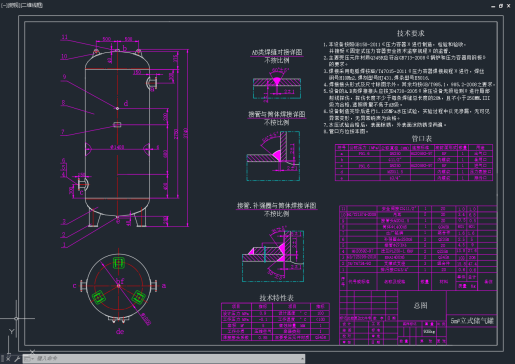Select part number 8 leader label
Screen dimensions: 515x364
point(63,102)
